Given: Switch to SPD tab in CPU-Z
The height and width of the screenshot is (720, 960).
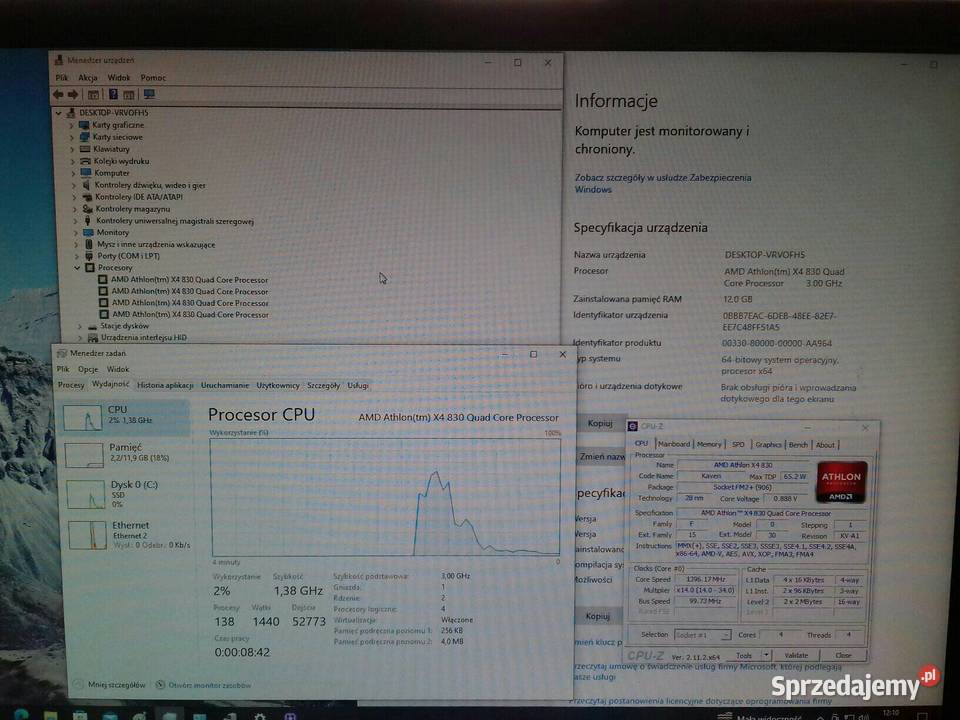Looking at the screenshot, I should pos(738,444).
